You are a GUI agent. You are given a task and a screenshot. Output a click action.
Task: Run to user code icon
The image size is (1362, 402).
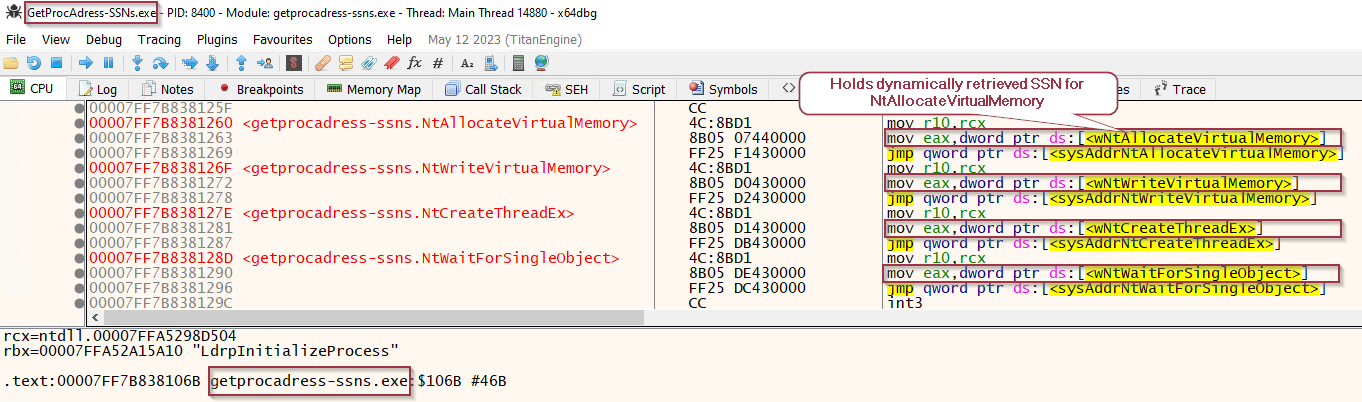pyautogui.click(x=265, y=62)
